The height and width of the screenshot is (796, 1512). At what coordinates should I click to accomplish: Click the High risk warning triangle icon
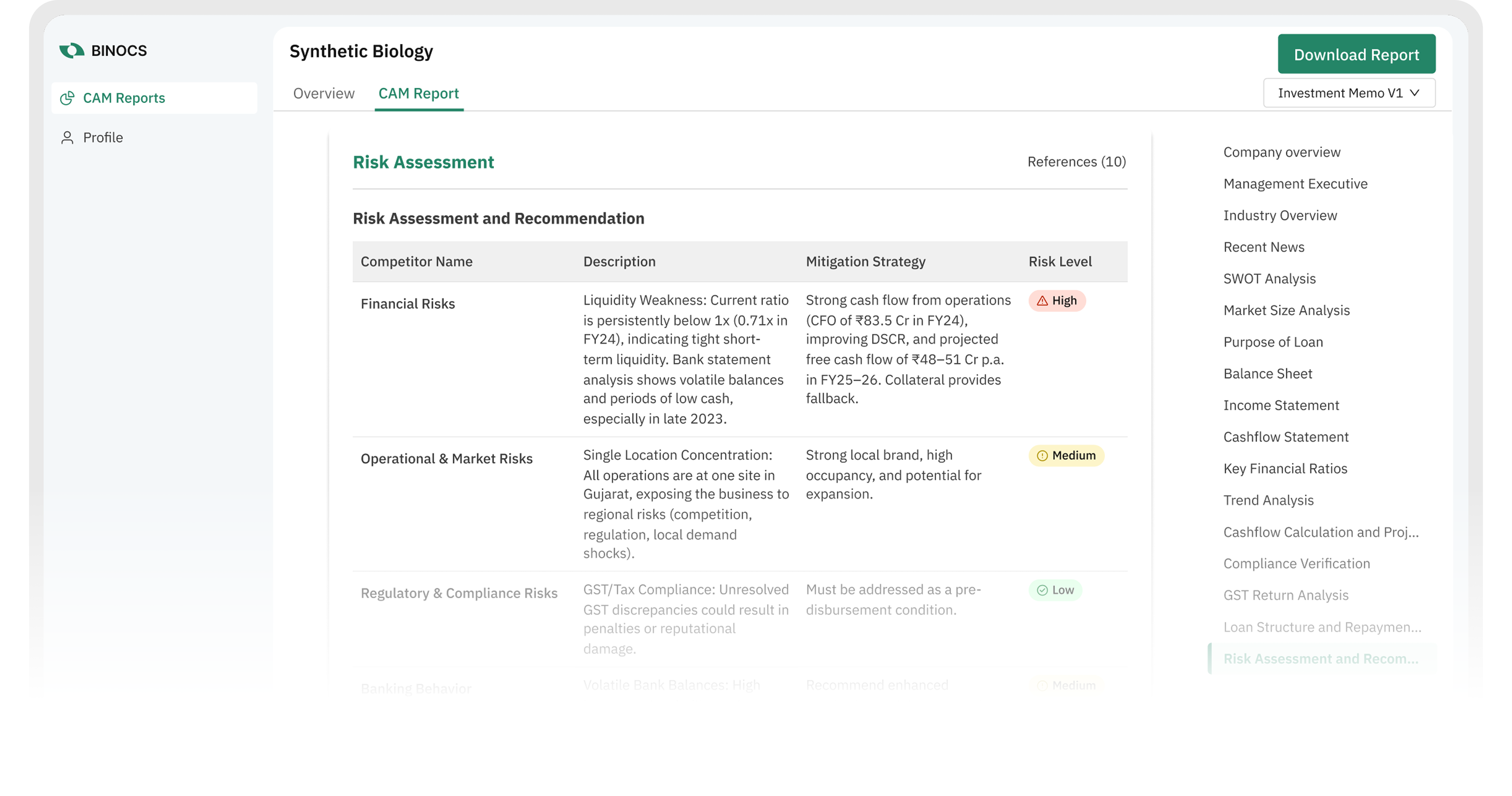1042,301
